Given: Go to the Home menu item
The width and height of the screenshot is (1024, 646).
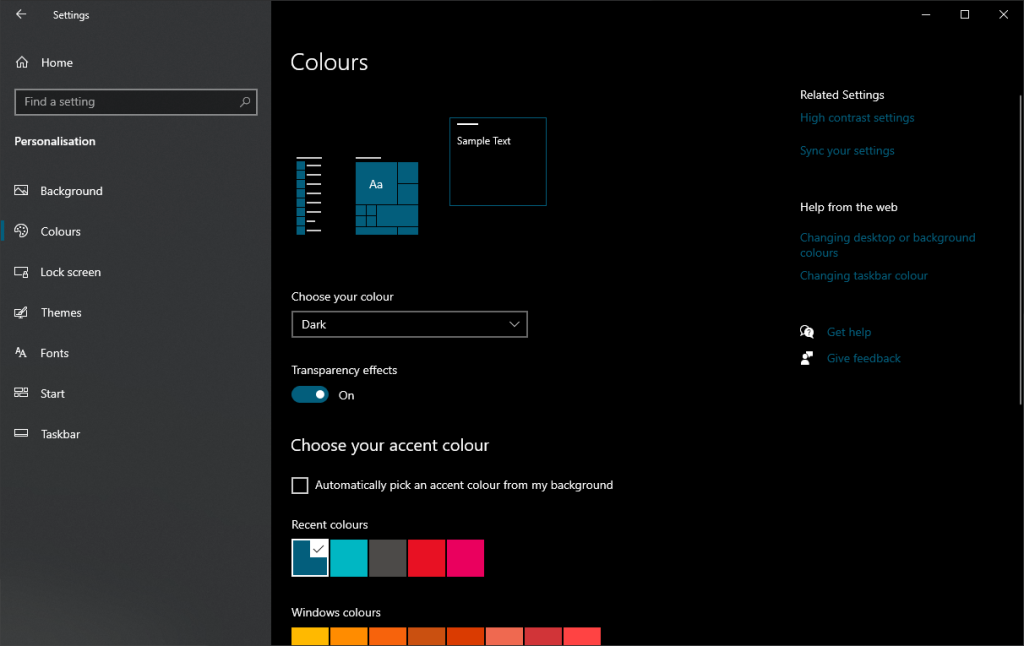Looking at the screenshot, I should point(47,62).
